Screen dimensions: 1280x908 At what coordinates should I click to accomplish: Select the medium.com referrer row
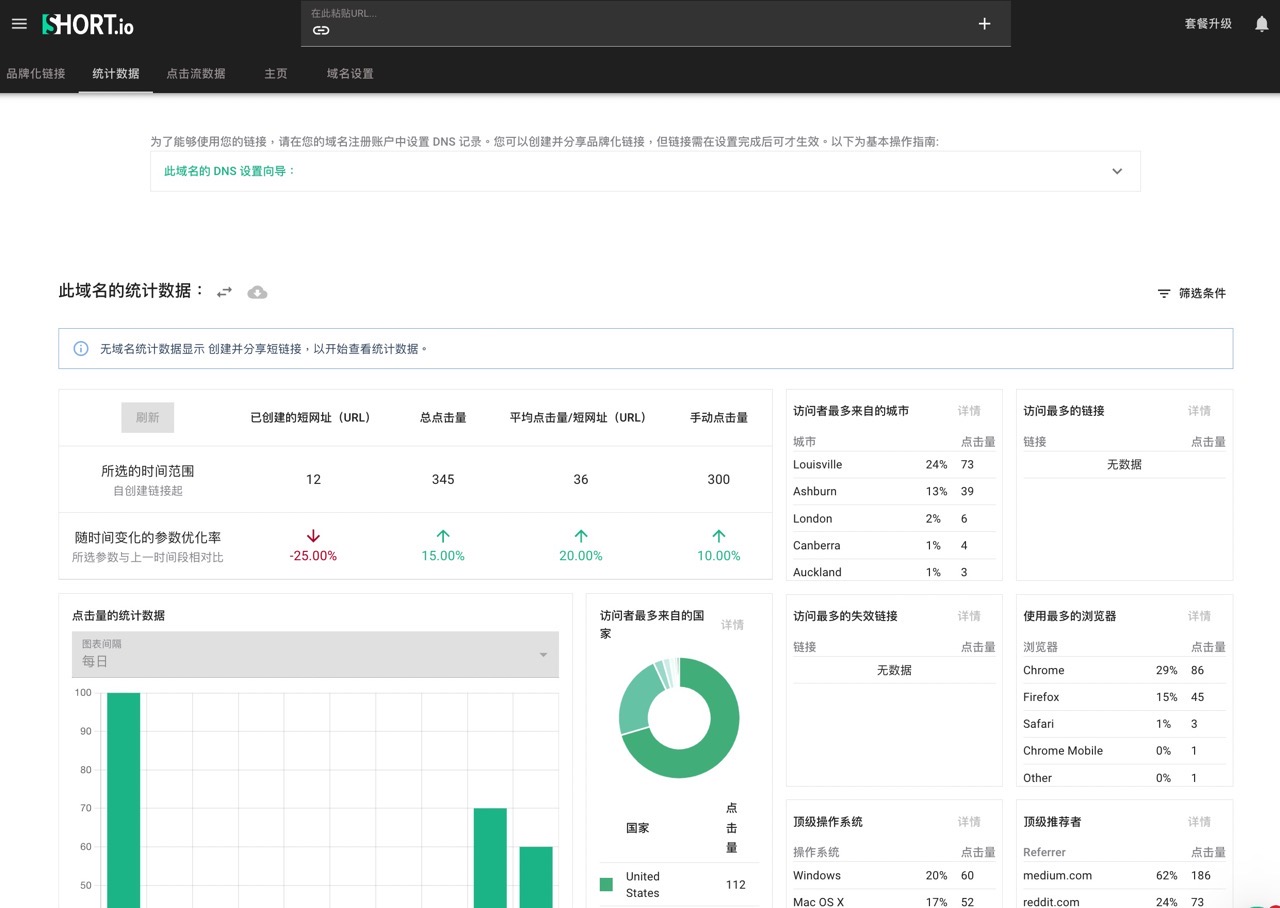pos(1124,875)
